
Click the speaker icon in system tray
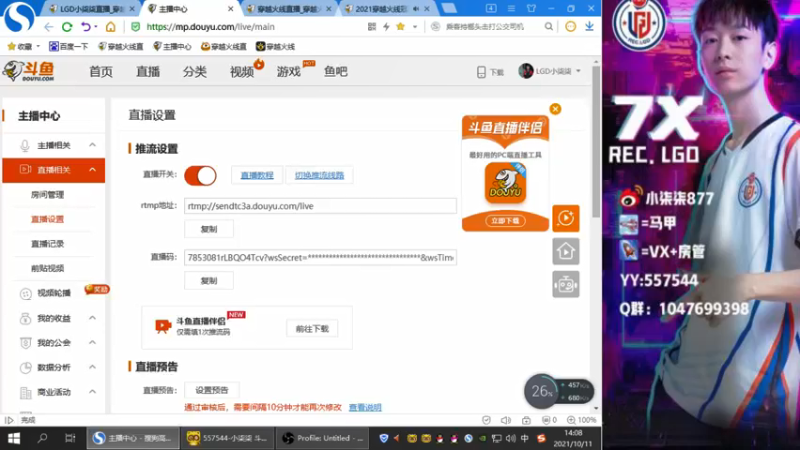pos(510,438)
